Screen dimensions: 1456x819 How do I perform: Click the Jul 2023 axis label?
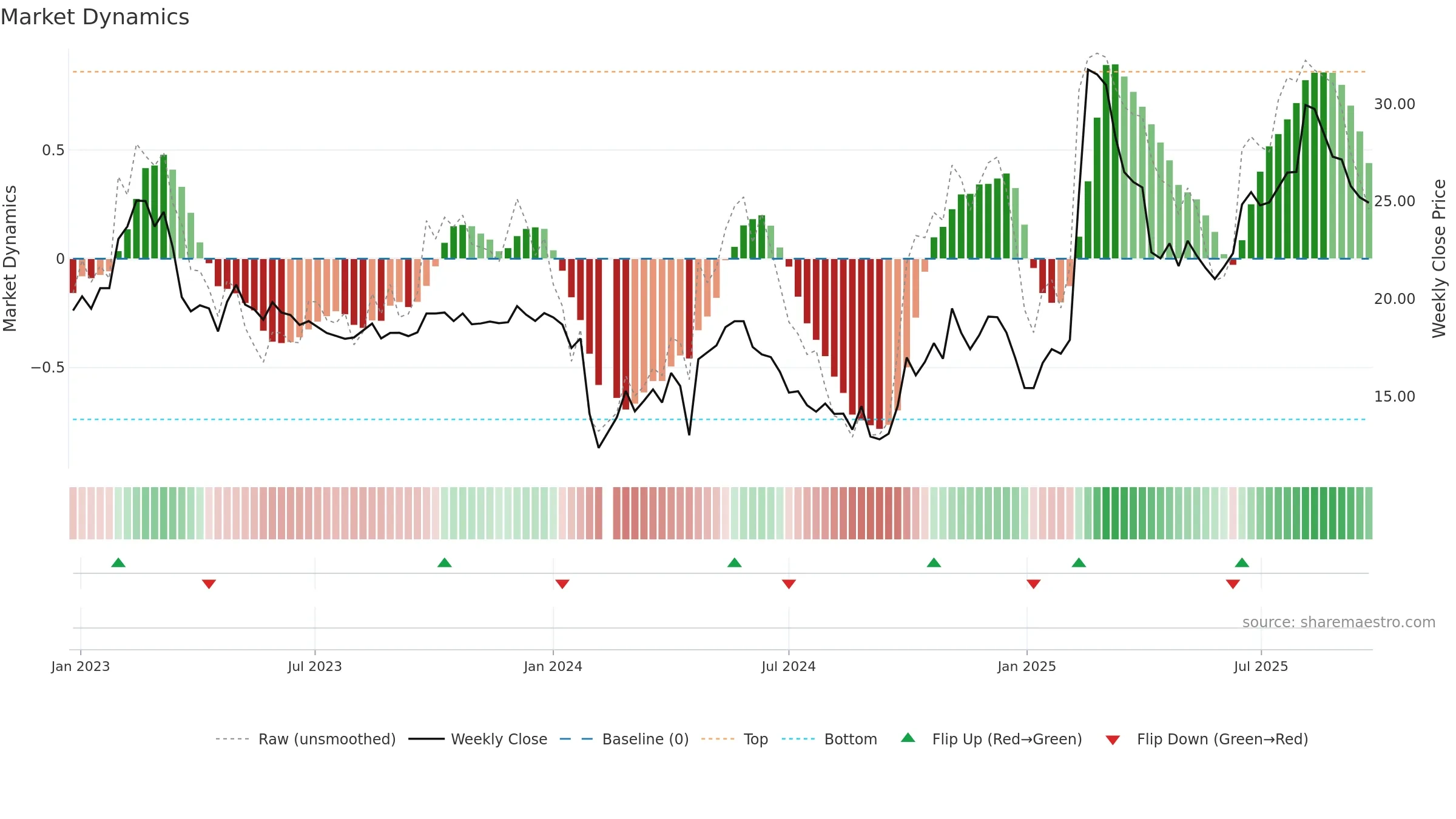tap(315, 666)
